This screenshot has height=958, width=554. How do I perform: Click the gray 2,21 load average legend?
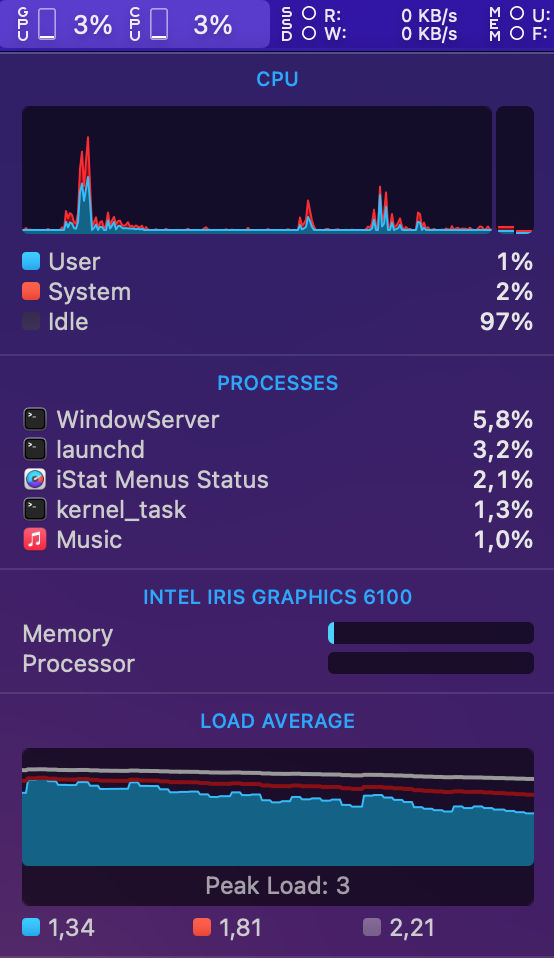pyautogui.click(x=399, y=927)
